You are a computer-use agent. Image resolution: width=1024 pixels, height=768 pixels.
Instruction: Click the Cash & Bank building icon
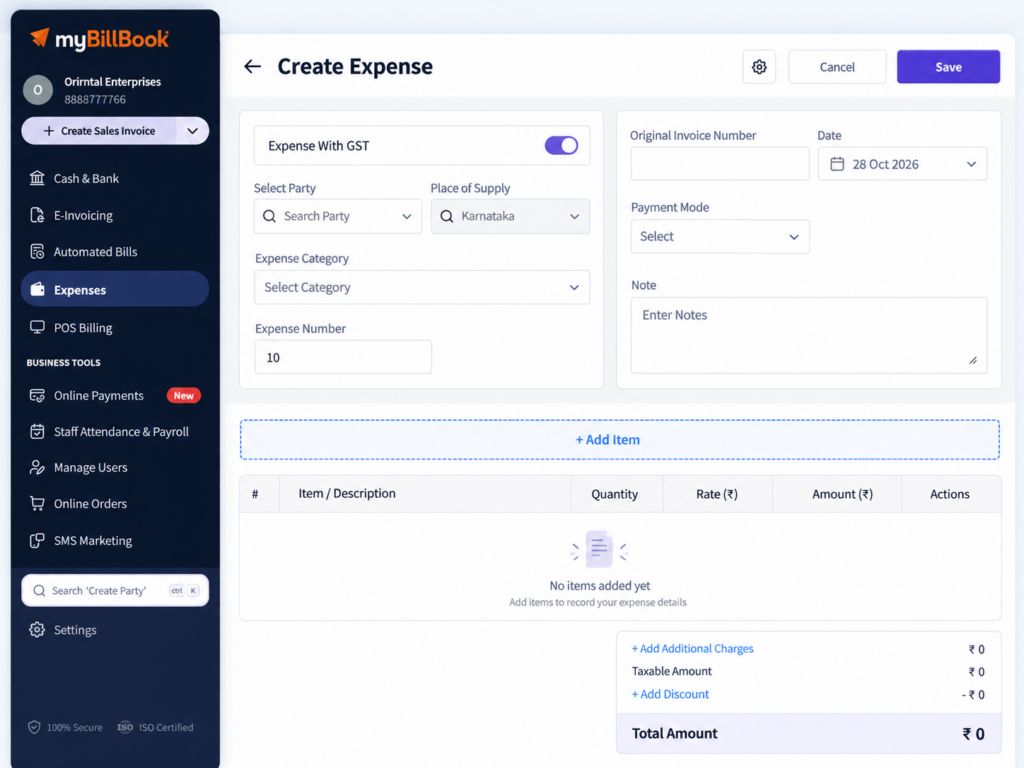pos(37,178)
